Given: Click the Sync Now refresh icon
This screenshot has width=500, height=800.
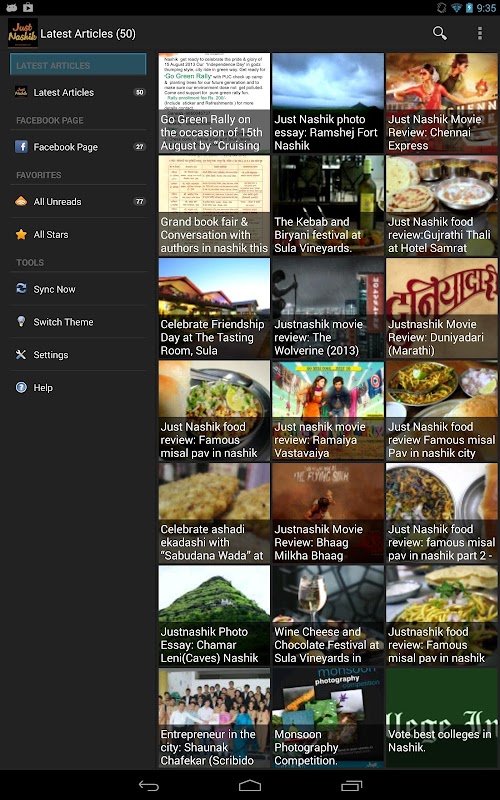Looking at the screenshot, I should click(21, 289).
